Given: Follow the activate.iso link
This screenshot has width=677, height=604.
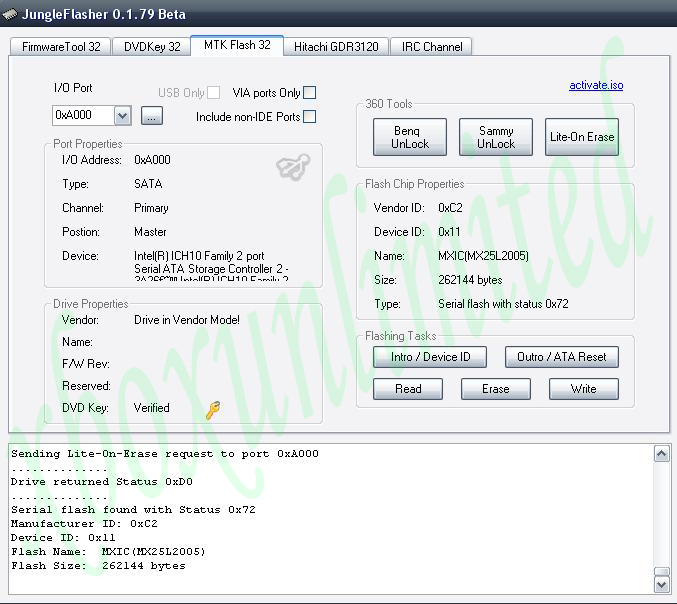Looking at the screenshot, I should (x=596, y=85).
